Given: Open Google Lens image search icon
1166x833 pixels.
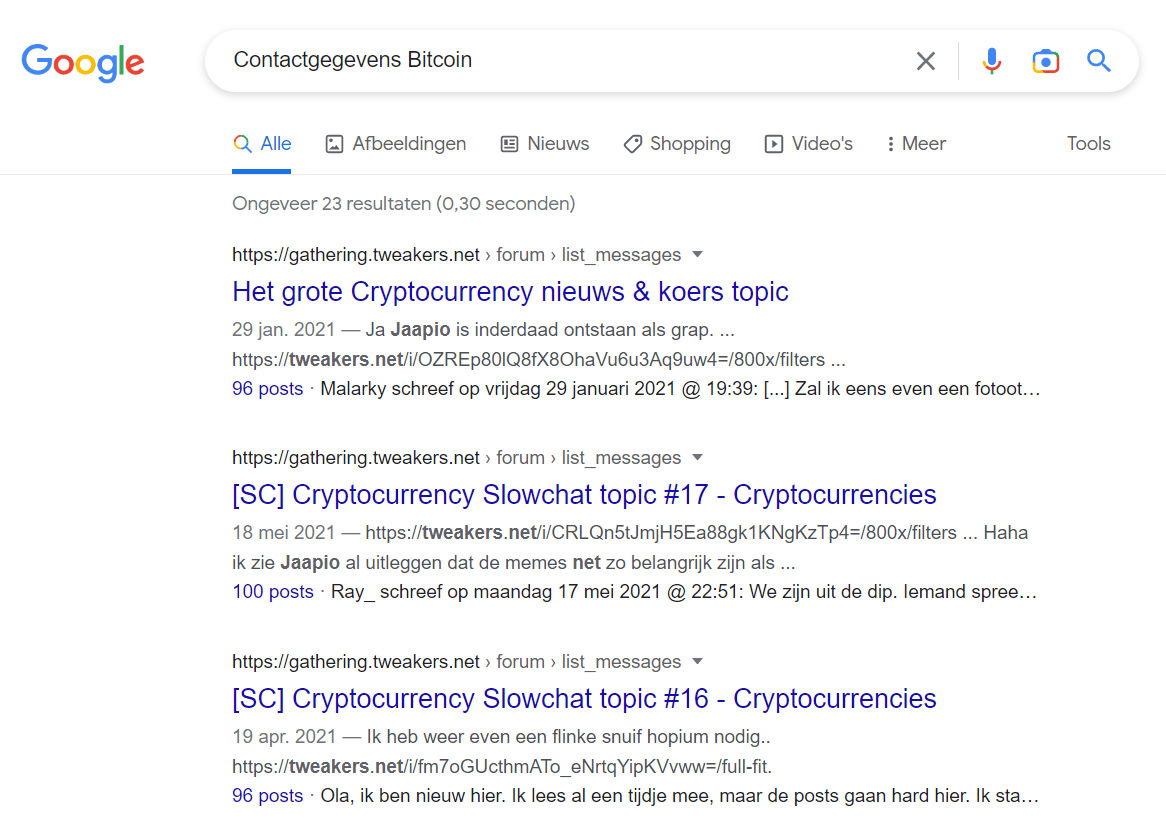Looking at the screenshot, I should click(x=1045, y=61).
